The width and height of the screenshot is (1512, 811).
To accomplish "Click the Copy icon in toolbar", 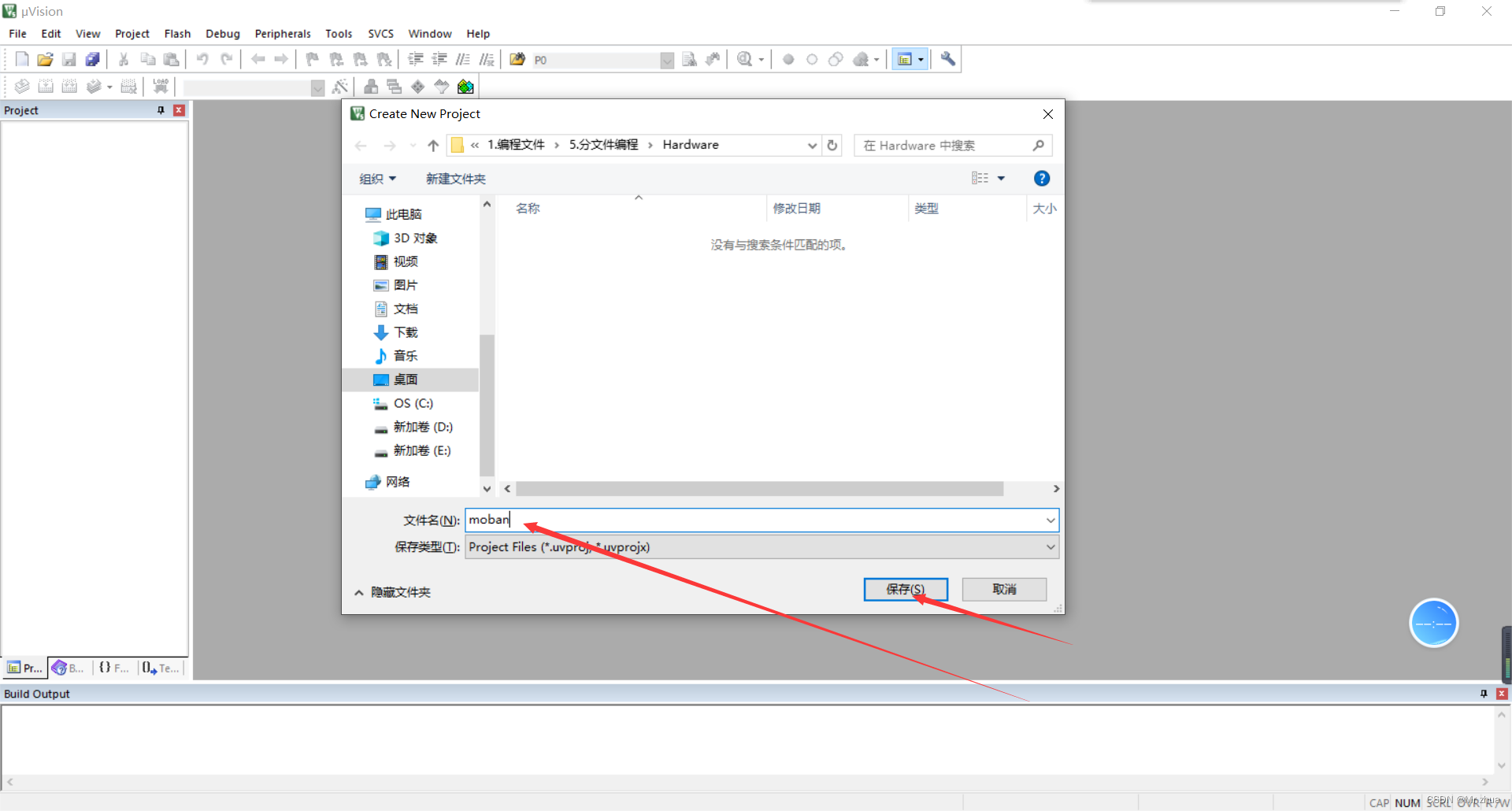I will click(x=147, y=59).
